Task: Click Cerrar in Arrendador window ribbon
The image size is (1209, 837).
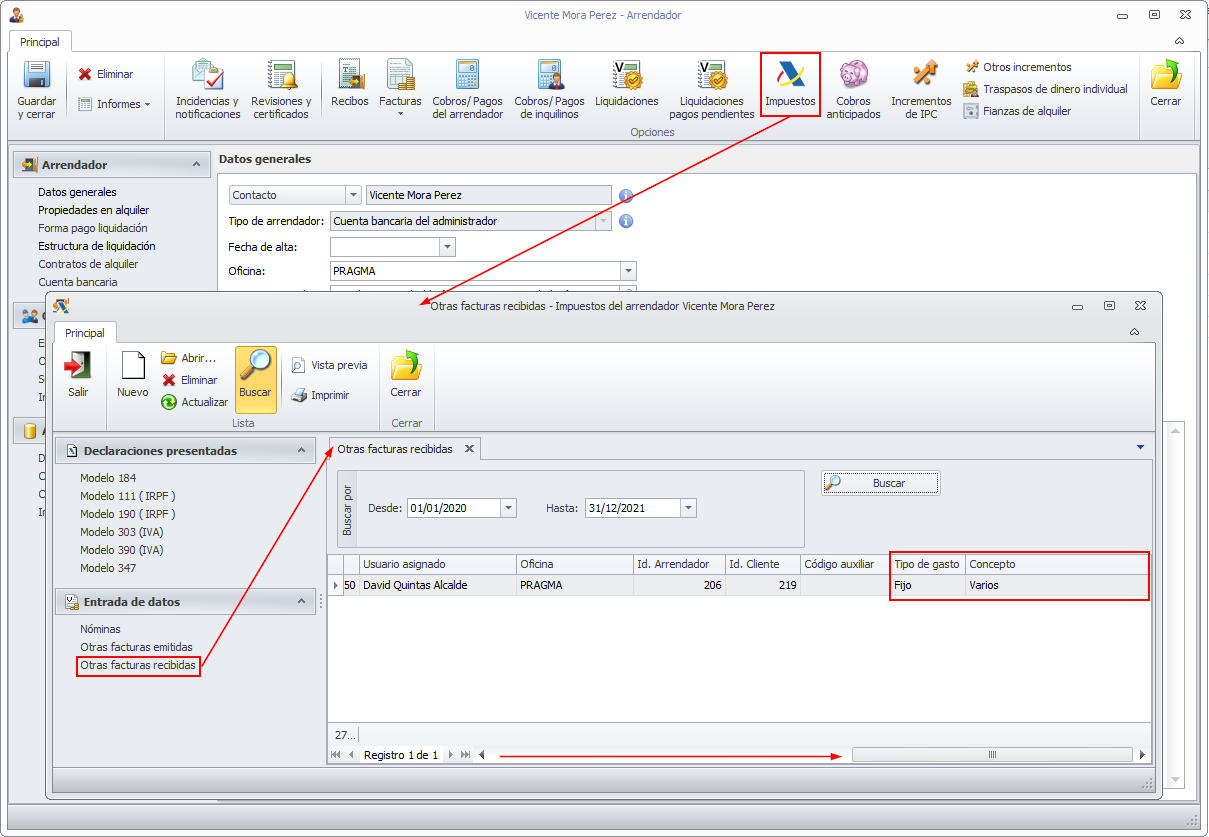Action: click(x=1166, y=83)
